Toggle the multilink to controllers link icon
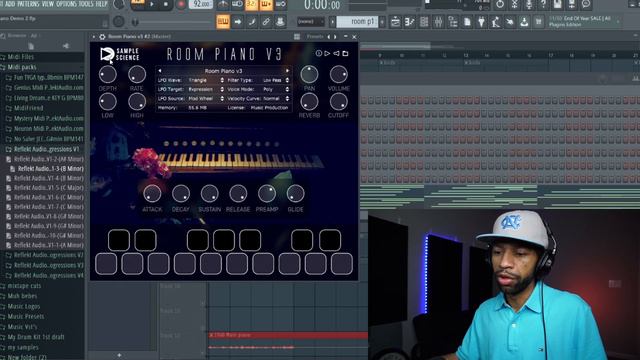 point(266,22)
